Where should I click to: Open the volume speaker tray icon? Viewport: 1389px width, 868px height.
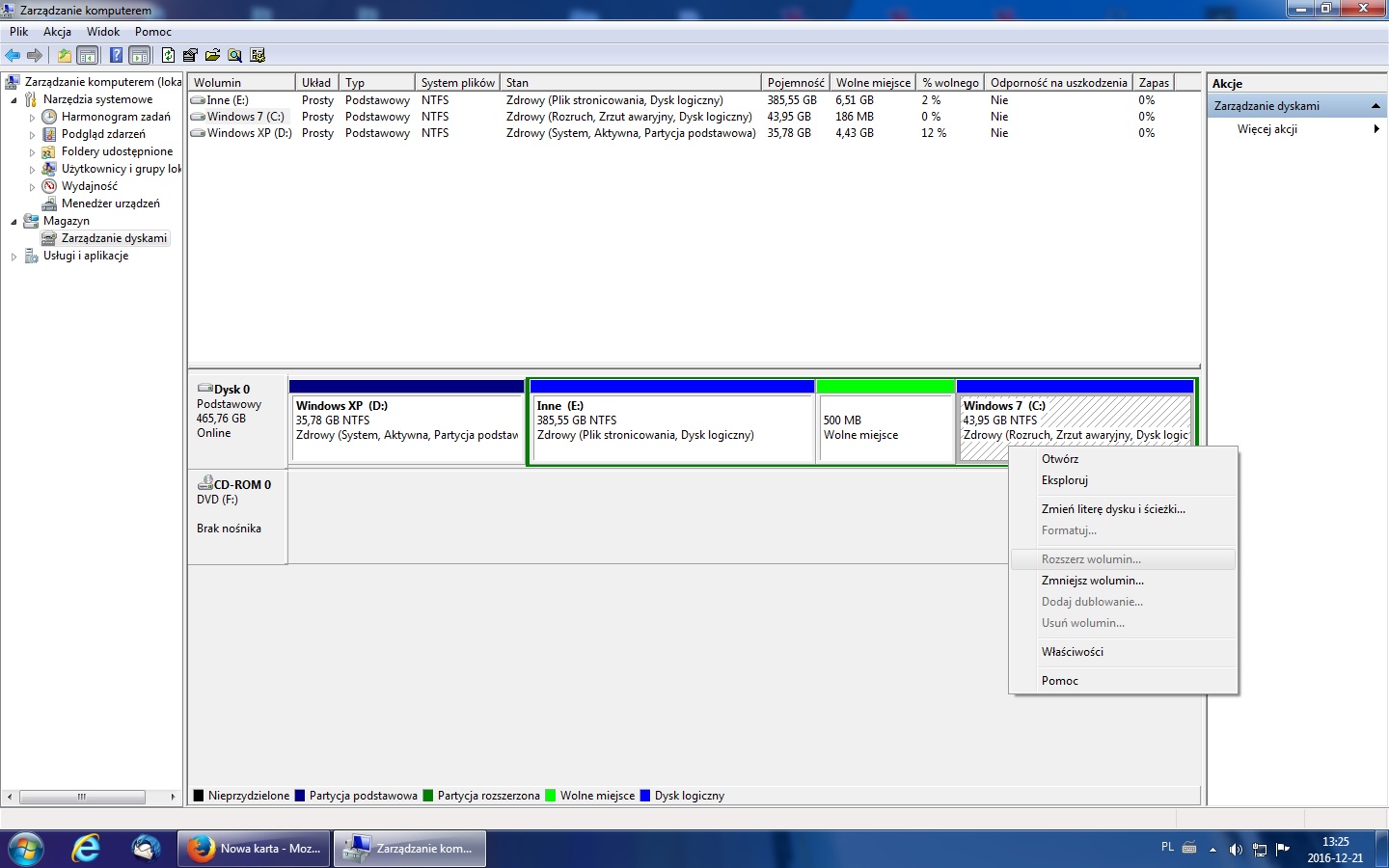tap(1236, 850)
